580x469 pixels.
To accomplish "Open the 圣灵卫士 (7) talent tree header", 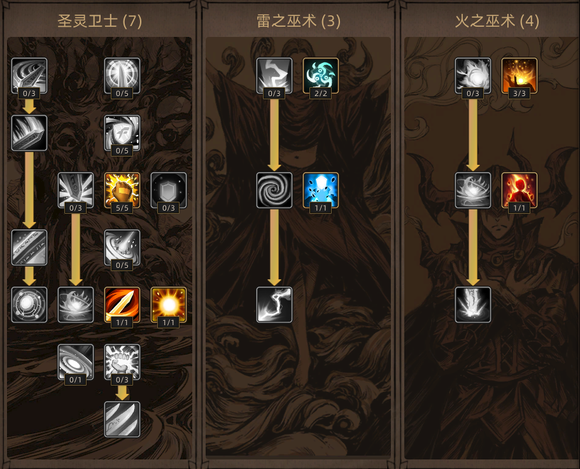I will 100,21.
